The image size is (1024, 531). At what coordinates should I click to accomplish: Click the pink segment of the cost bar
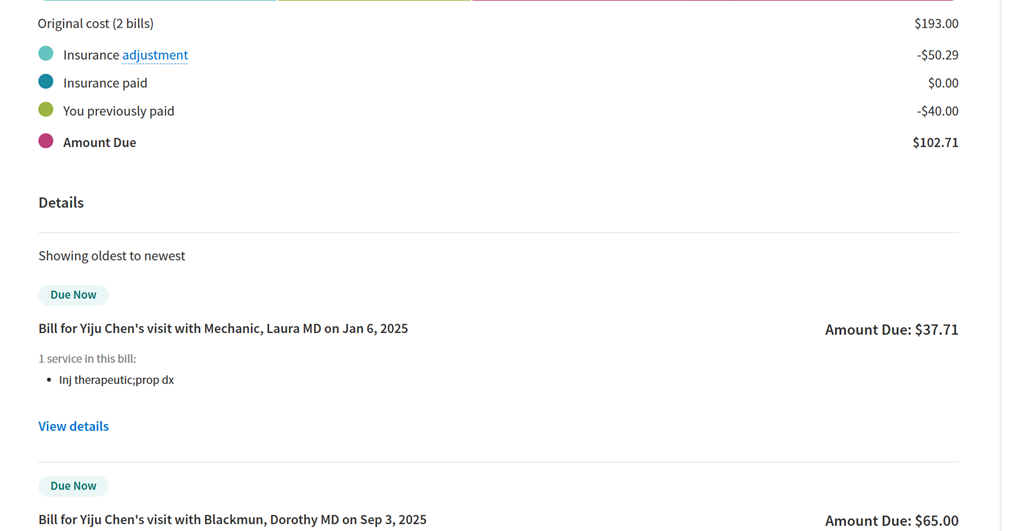click(x=712, y=1)
